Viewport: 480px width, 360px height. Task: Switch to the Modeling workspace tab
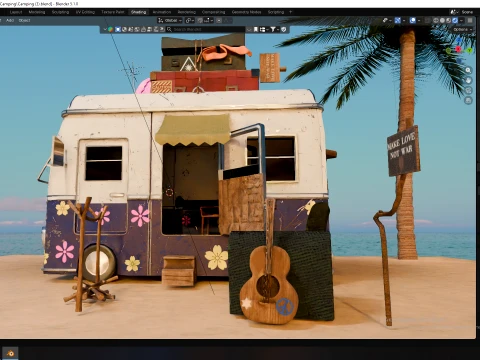point(37,12)
